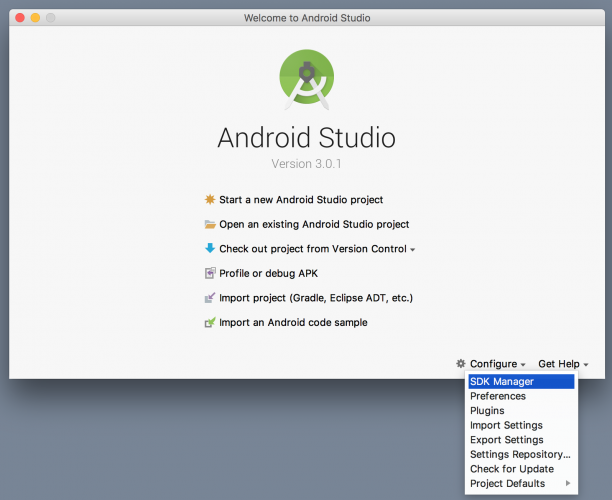Click the green maximize window button
The width and height of the screenshot is (612, 500).
point(51,18)
